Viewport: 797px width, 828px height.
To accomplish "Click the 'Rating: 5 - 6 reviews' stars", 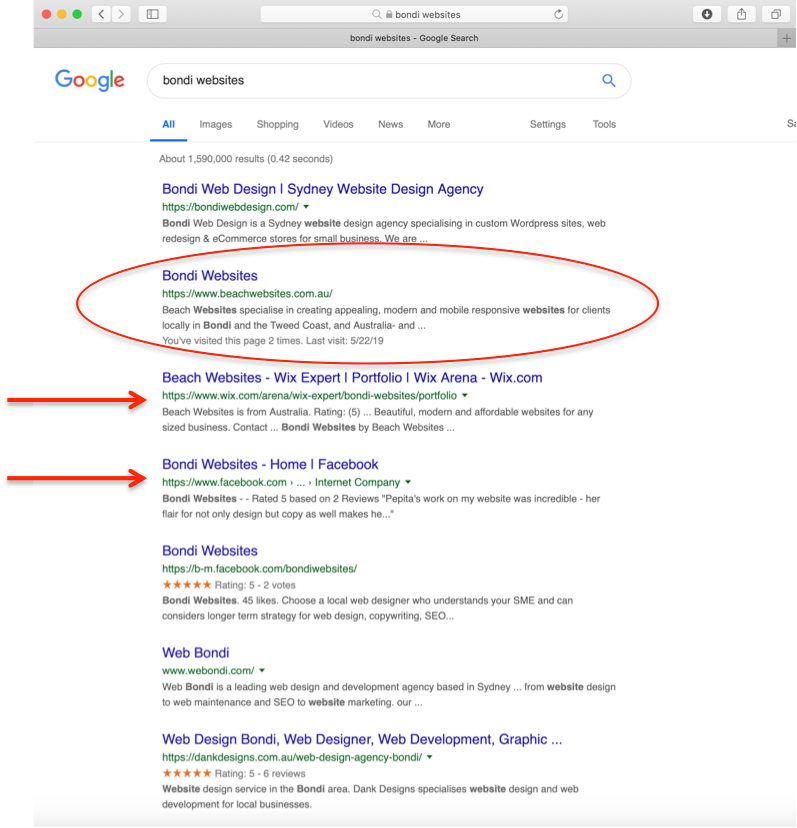I will 186,773.
